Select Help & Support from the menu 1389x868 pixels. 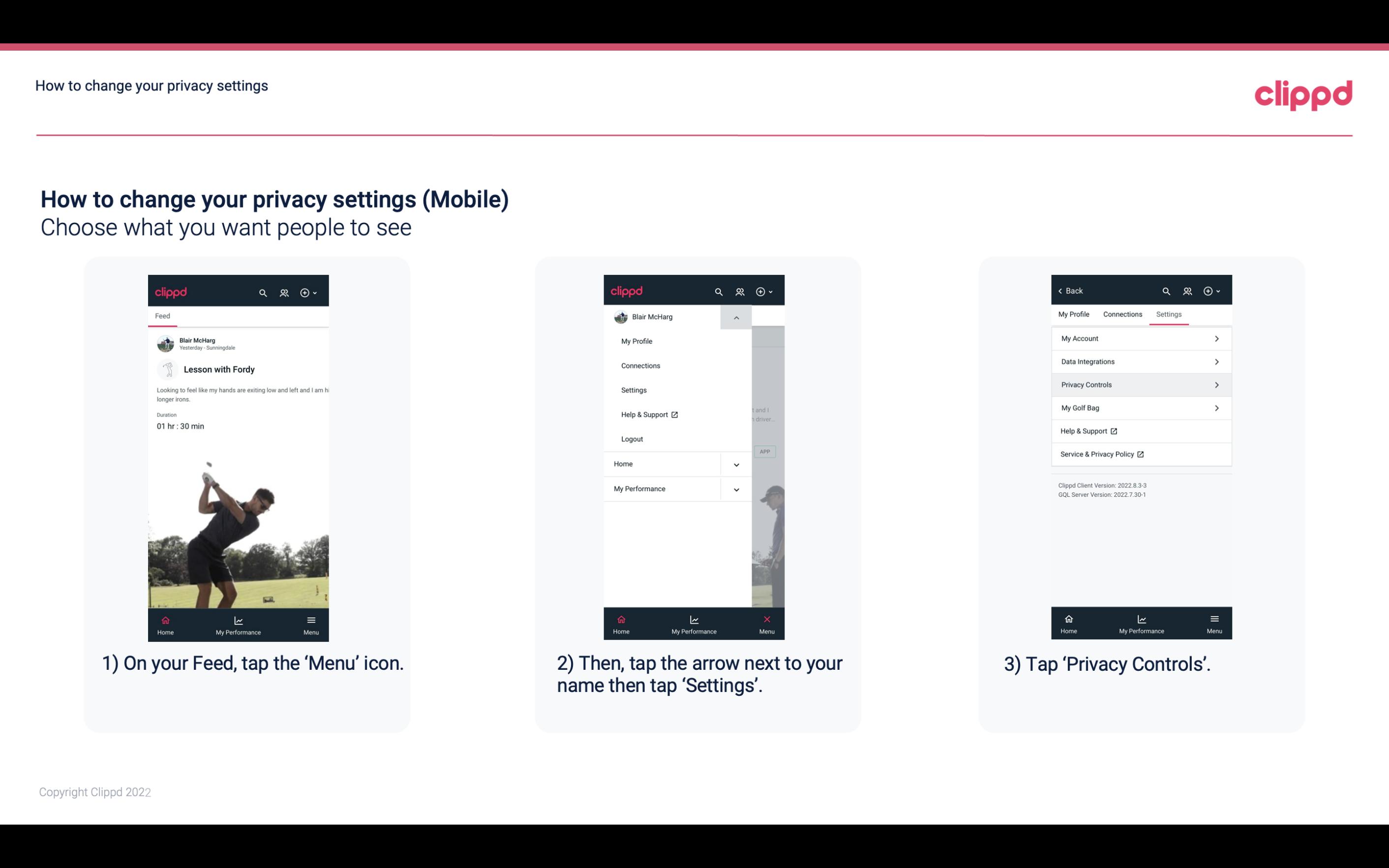(x=649, y=414)
